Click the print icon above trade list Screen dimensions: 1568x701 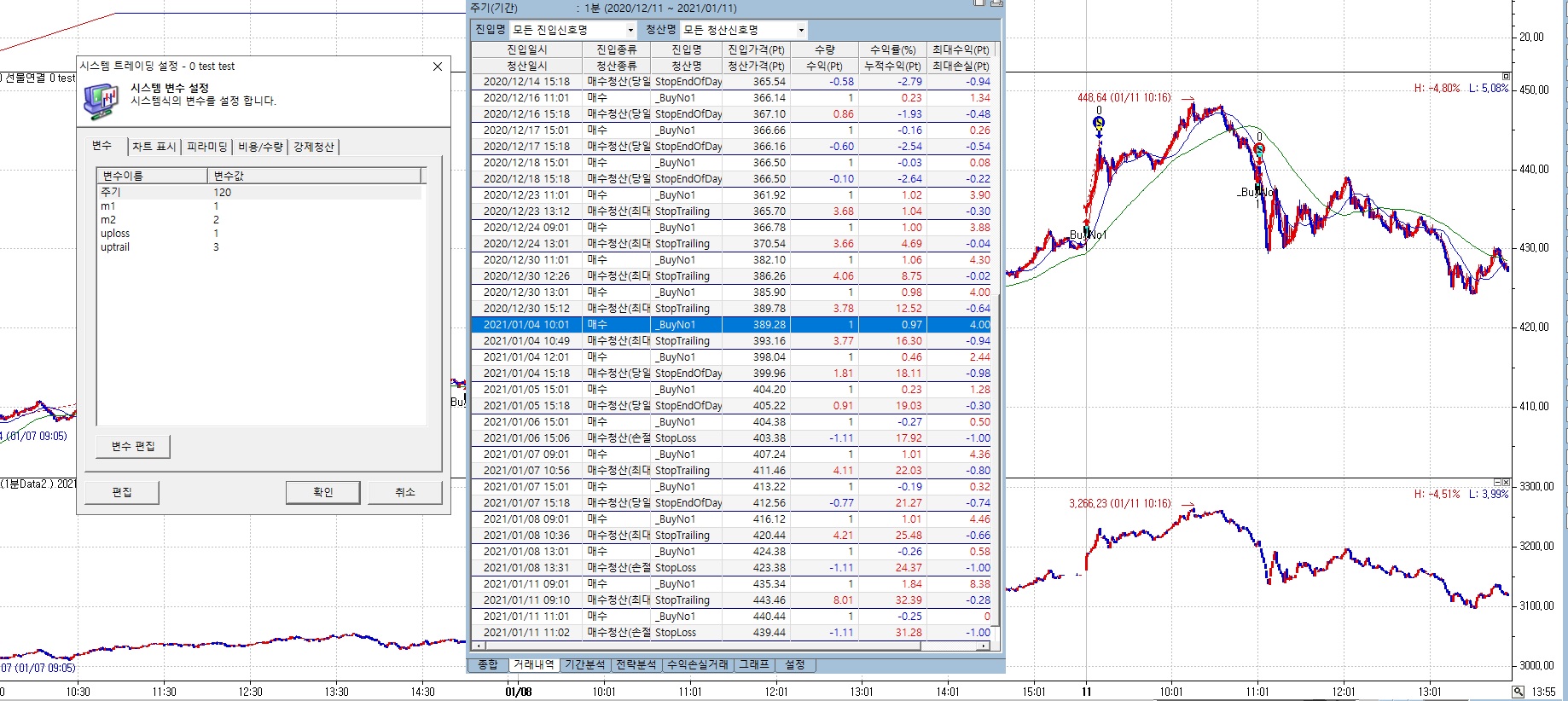tap(996, 3)
